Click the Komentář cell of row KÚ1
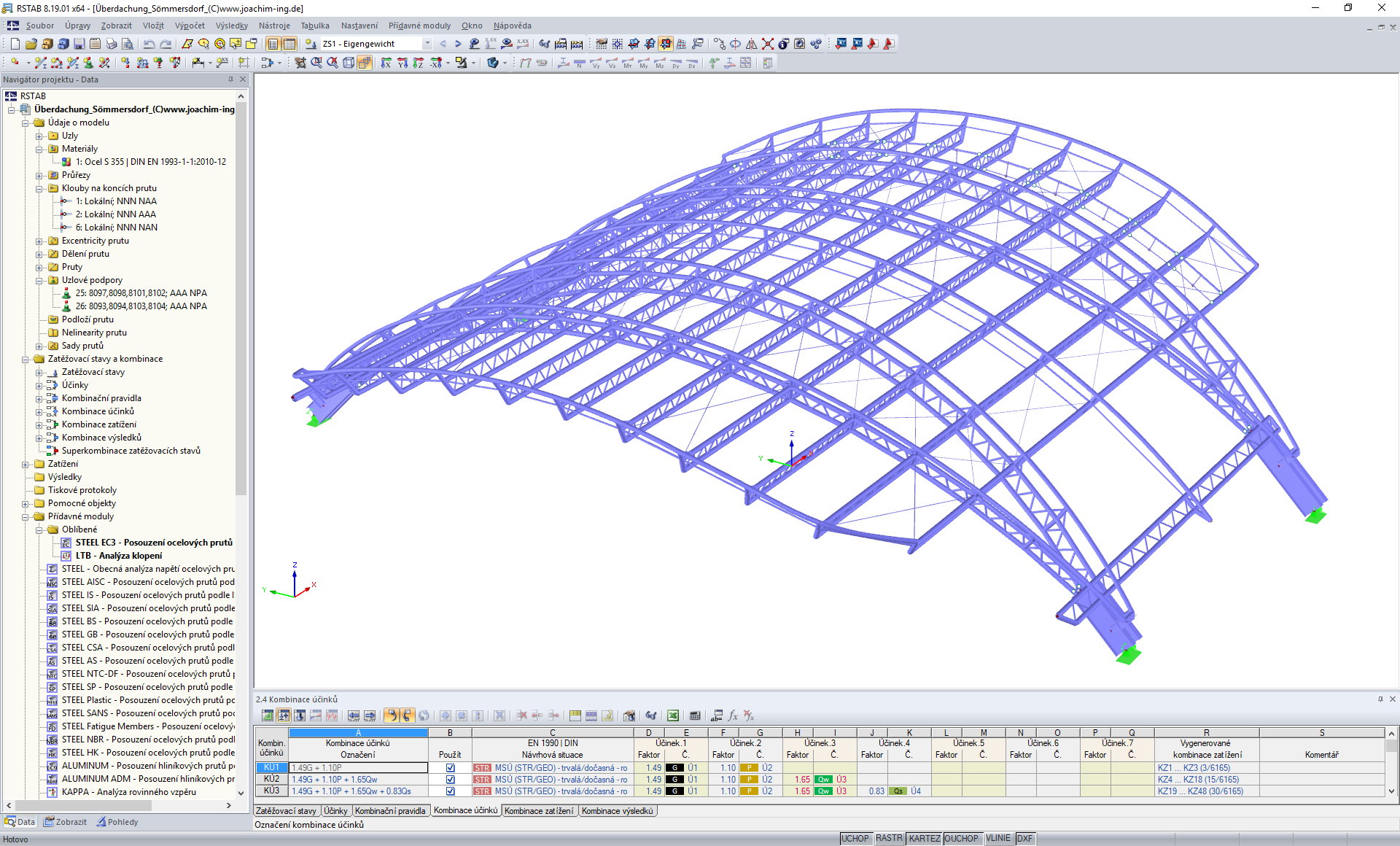Screen dimensions: 1400x846 (x=1322, y=767)
